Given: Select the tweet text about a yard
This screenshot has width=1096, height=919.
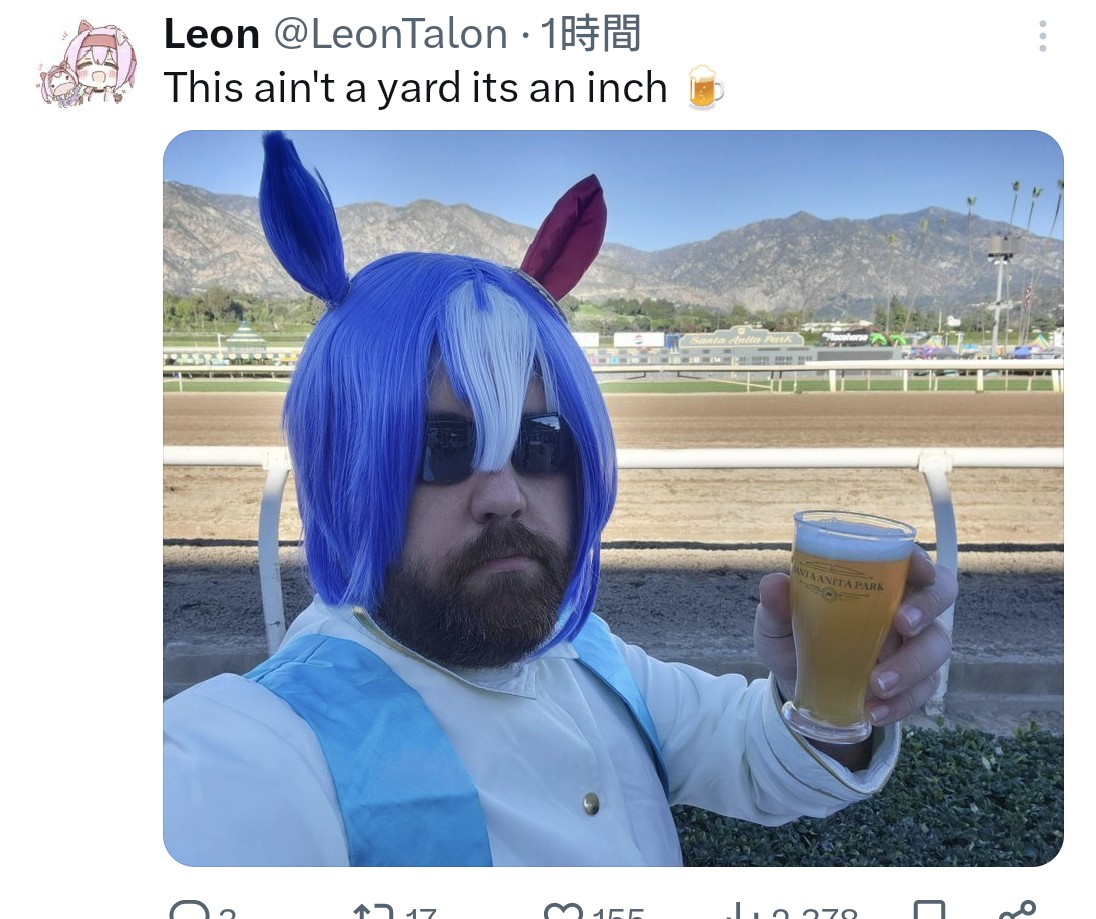Looking at the screenshot, I should [416, 88].
